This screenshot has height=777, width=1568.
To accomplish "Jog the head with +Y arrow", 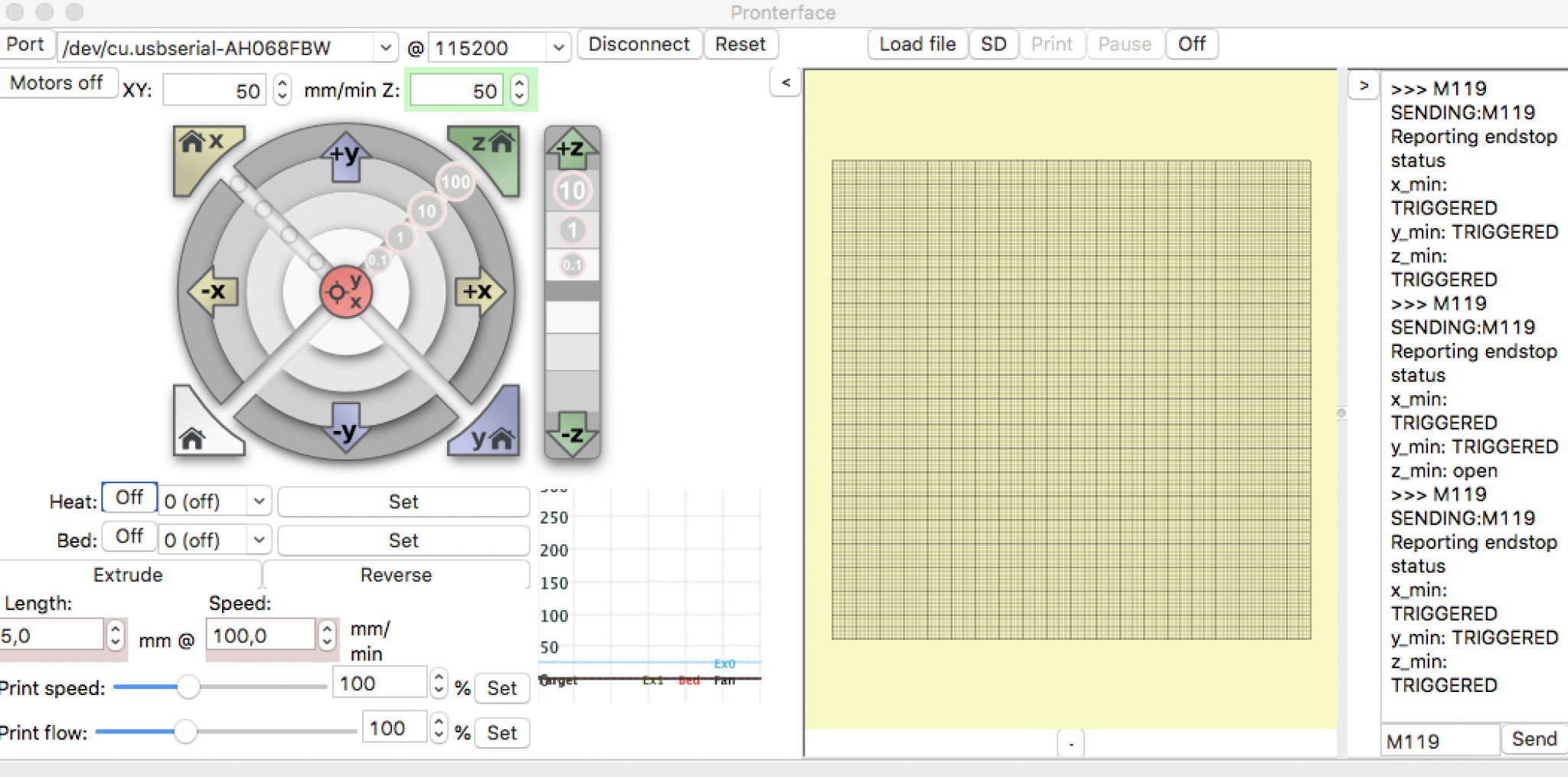I will (x=346, y=157).
